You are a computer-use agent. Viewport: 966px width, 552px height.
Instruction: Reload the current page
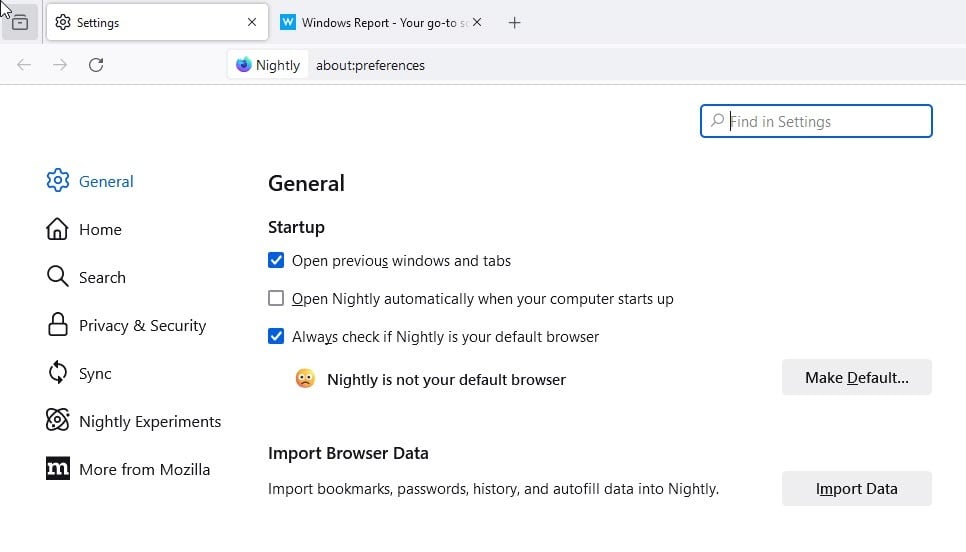pos(95,65)
